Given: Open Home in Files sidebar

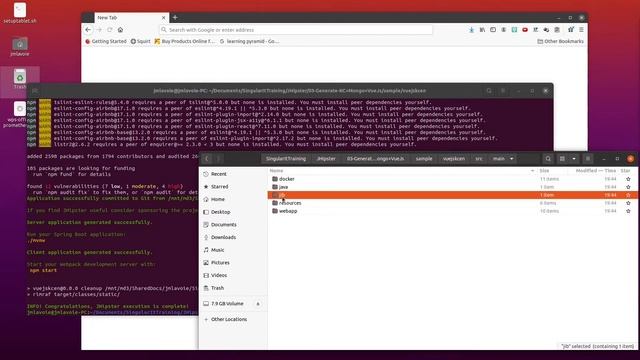Looking at the screenshot, I should pyautogui.click(x=233, y=199).
